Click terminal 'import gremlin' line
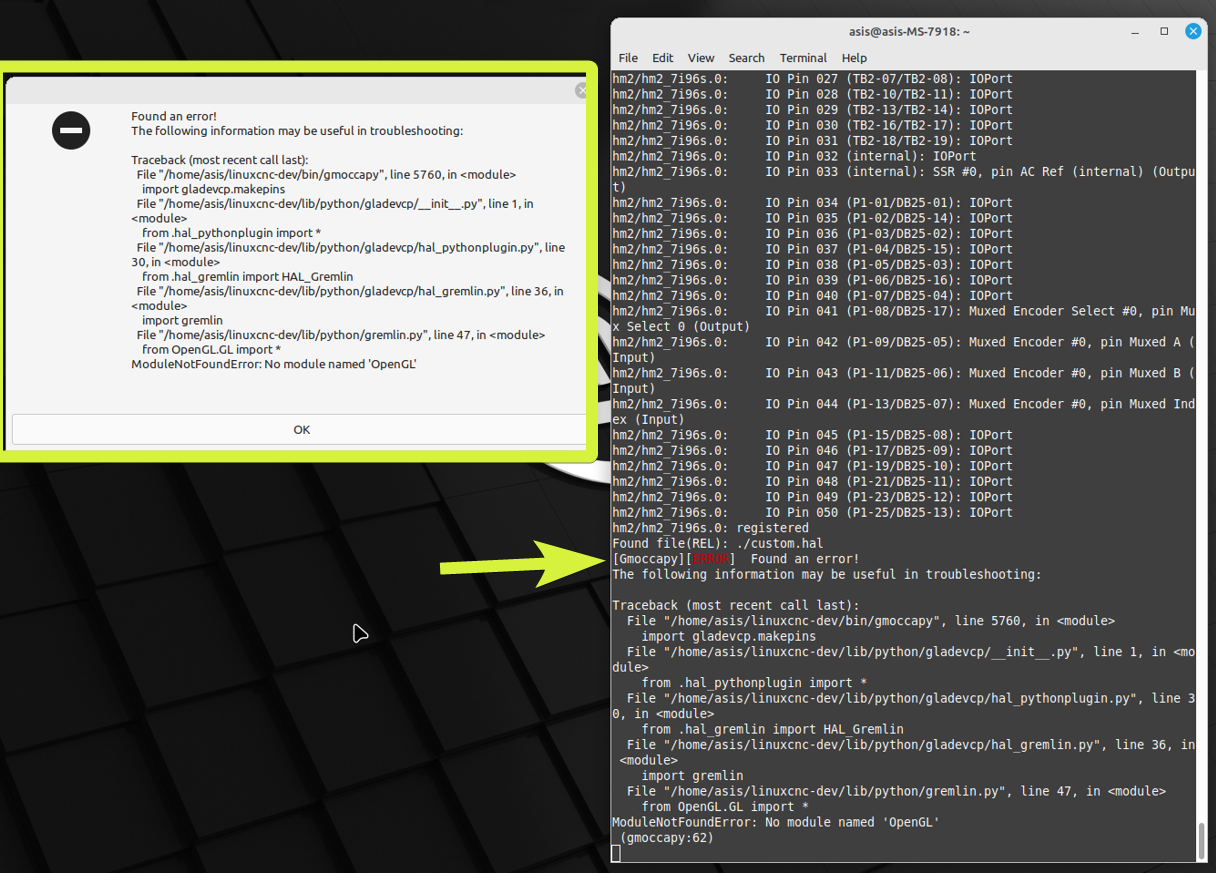The image size is (1216, 873). pyautogui.click(x=692, y=776)
